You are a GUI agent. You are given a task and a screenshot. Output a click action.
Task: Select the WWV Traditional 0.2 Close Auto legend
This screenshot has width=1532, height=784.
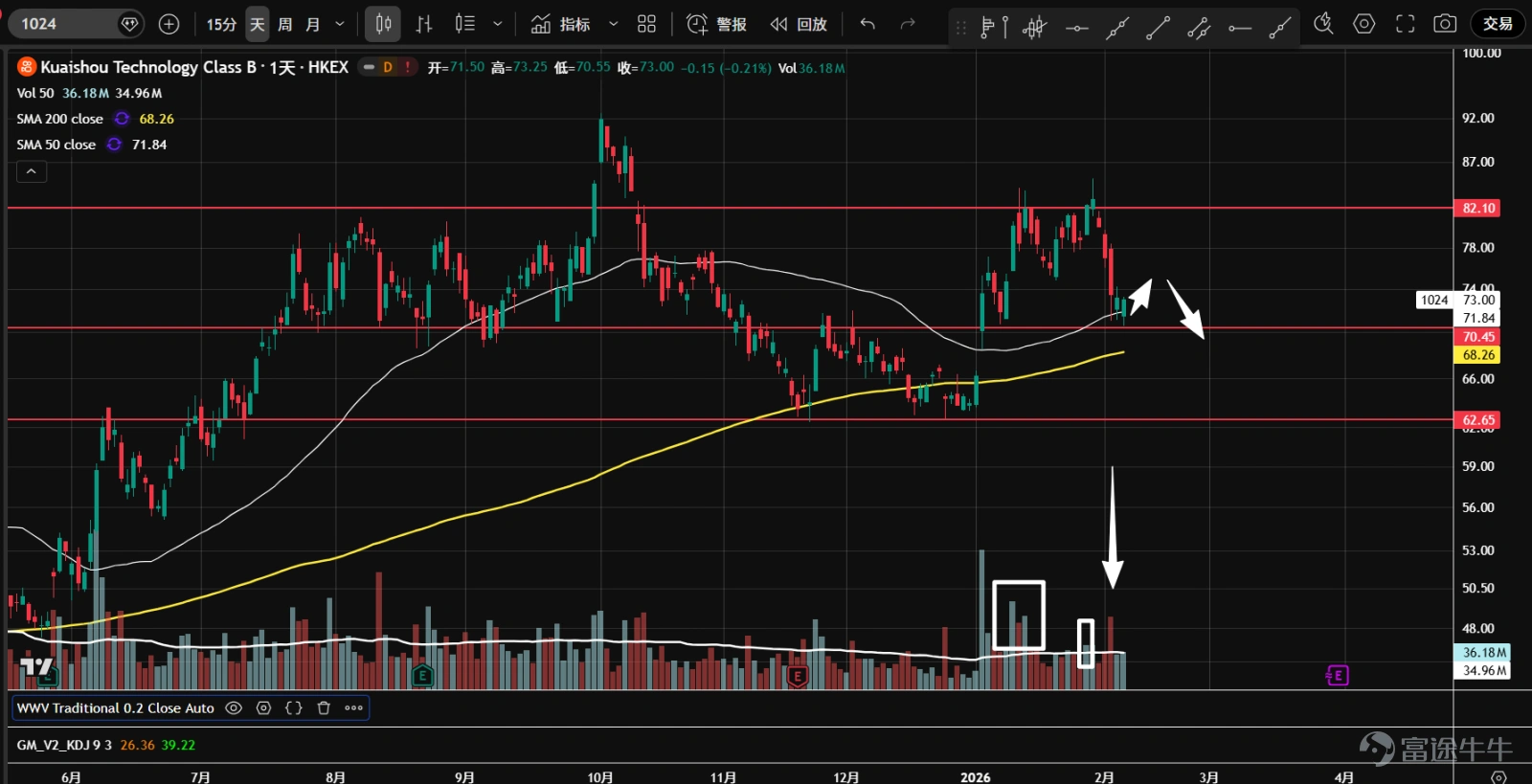[115, 708]
